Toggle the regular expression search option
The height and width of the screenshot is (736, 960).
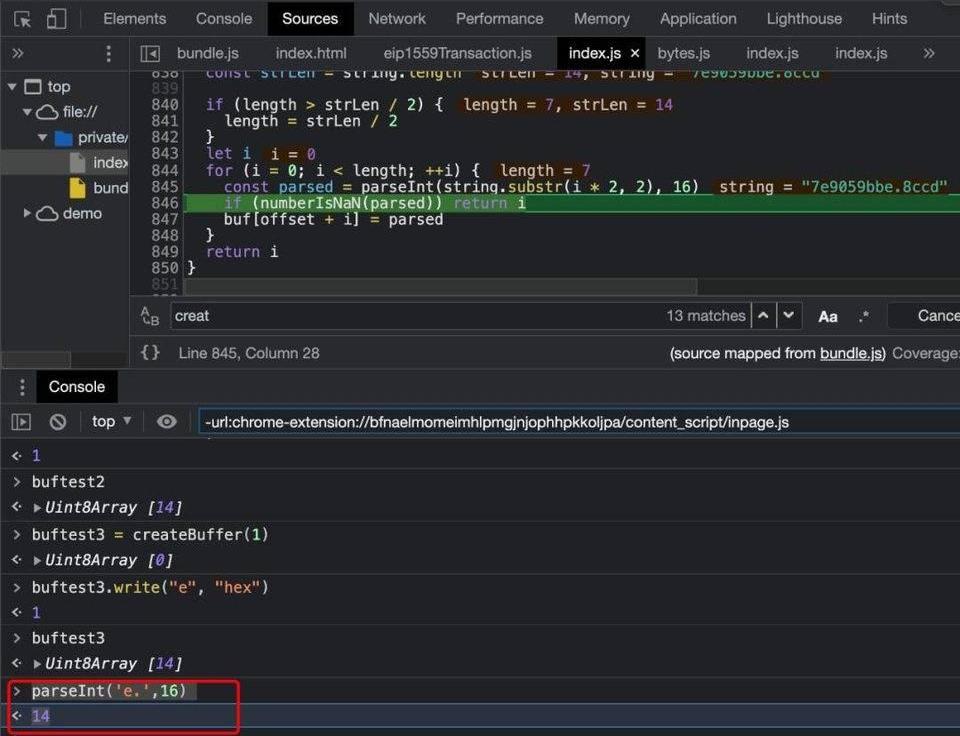coord(863,316)
